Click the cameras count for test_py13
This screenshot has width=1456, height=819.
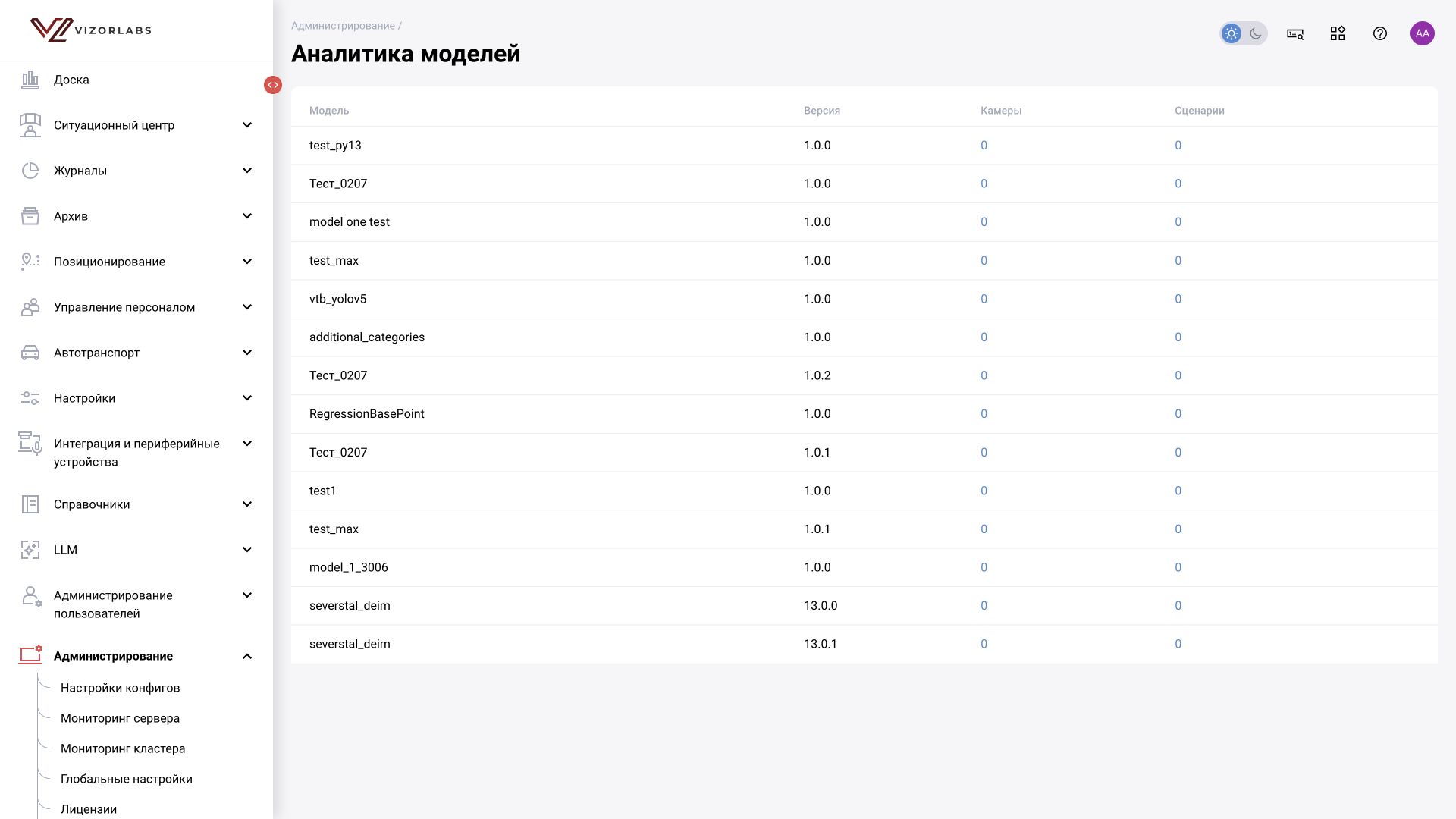point(984,146)
